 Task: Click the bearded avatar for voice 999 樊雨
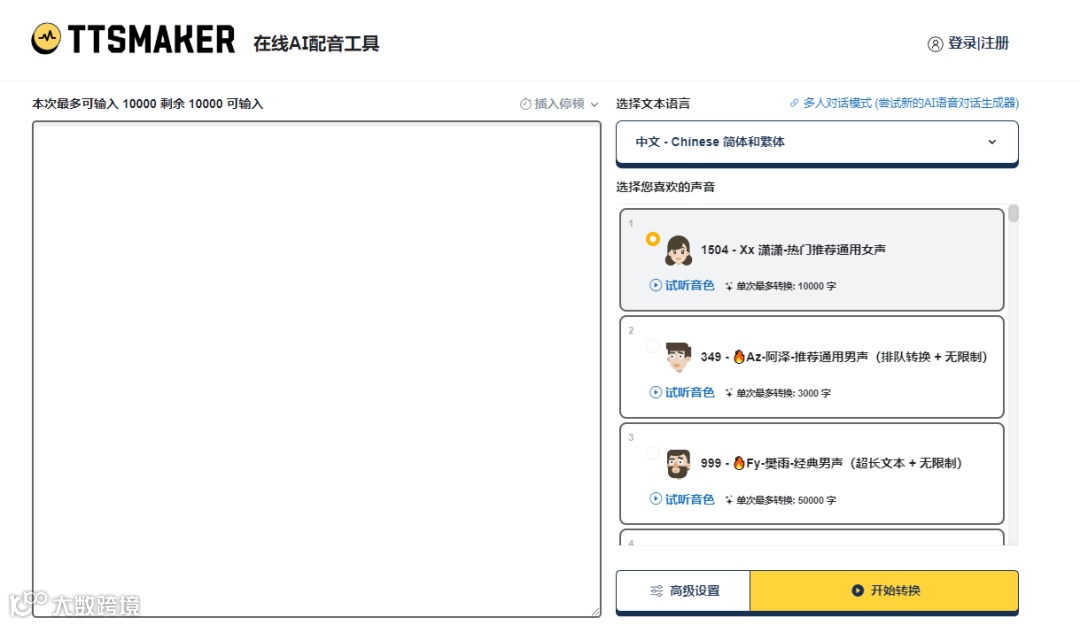click(678, 464)
